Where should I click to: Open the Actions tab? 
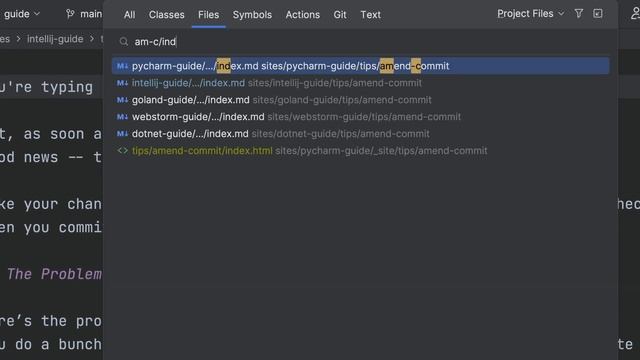click(x=302, y=15)
